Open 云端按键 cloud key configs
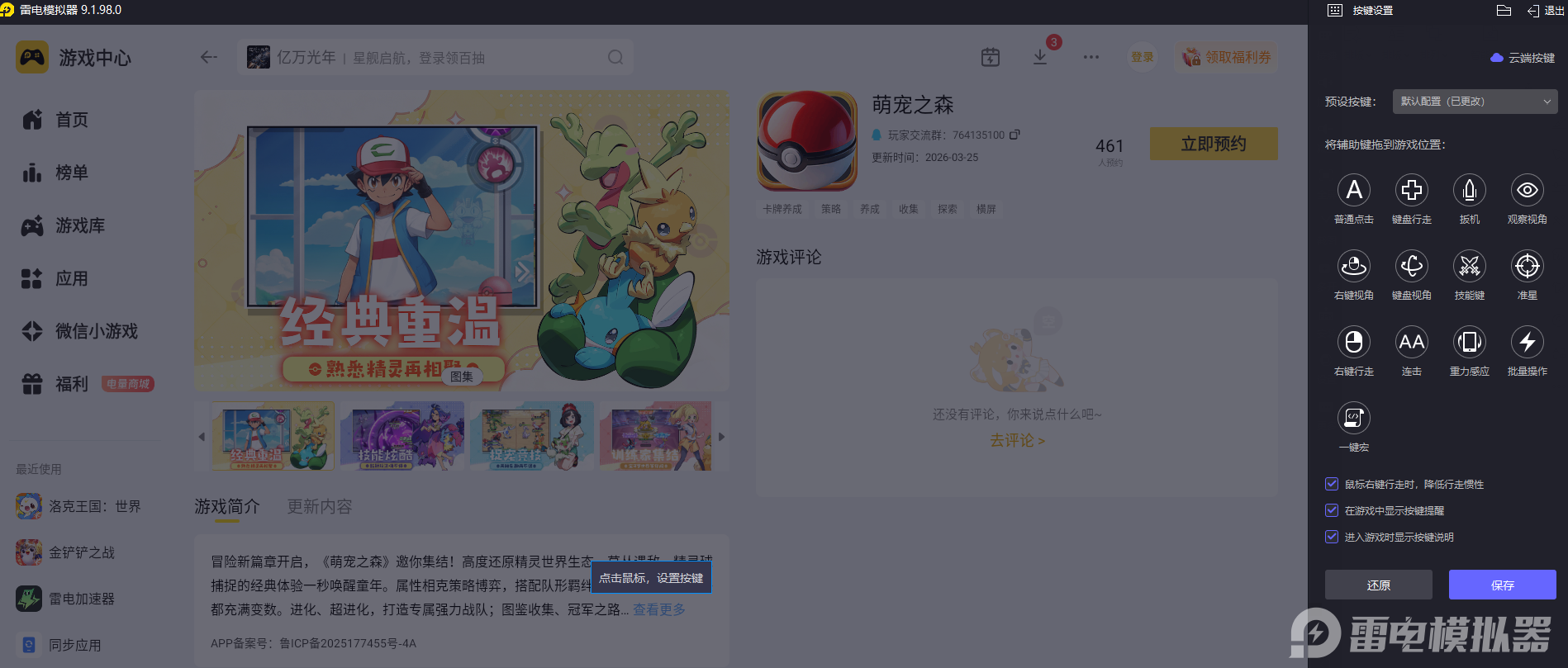The image size is (1568, 668). (x=1523, y=58)
